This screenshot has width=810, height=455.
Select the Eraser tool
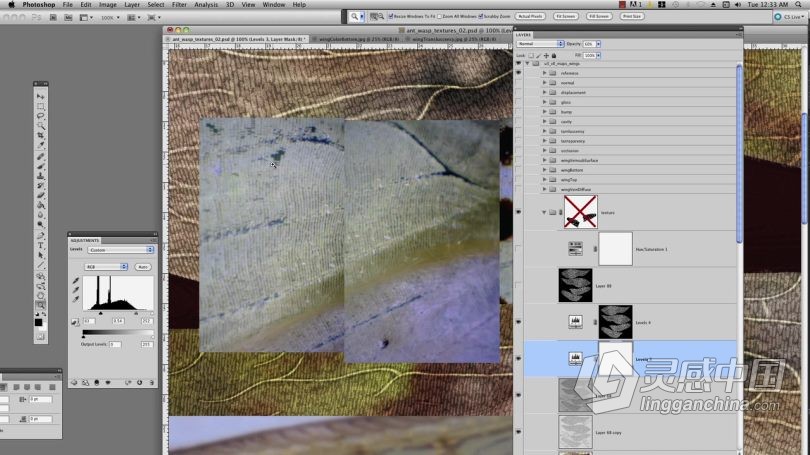click(x=40, y=196)
